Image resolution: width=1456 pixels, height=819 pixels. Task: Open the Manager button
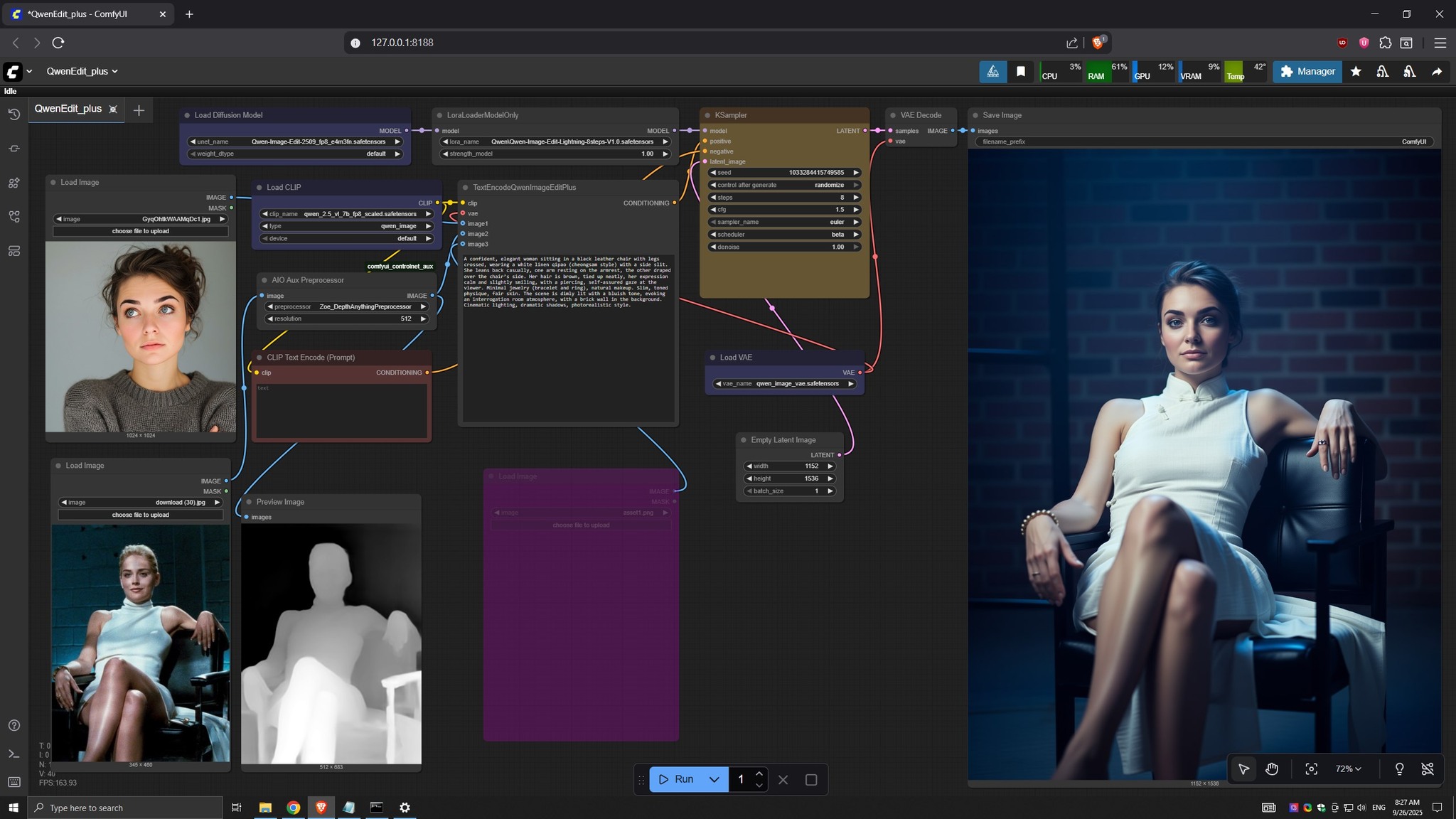point(1307,71)
